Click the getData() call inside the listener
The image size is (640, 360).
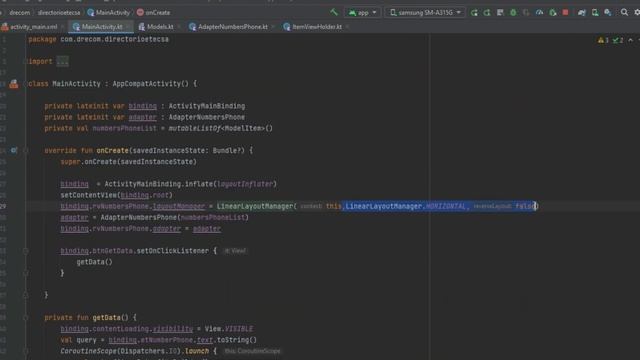pyautogui.click(x=94, y=262)
